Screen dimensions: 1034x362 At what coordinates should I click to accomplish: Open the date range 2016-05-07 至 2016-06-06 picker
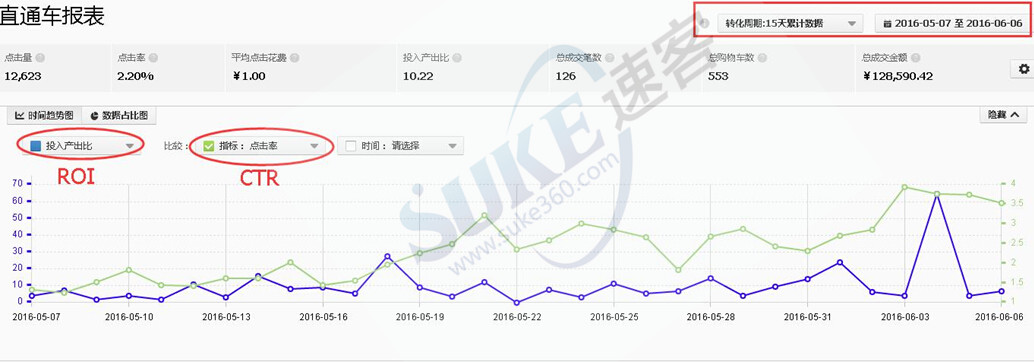[x=952, y=23]
